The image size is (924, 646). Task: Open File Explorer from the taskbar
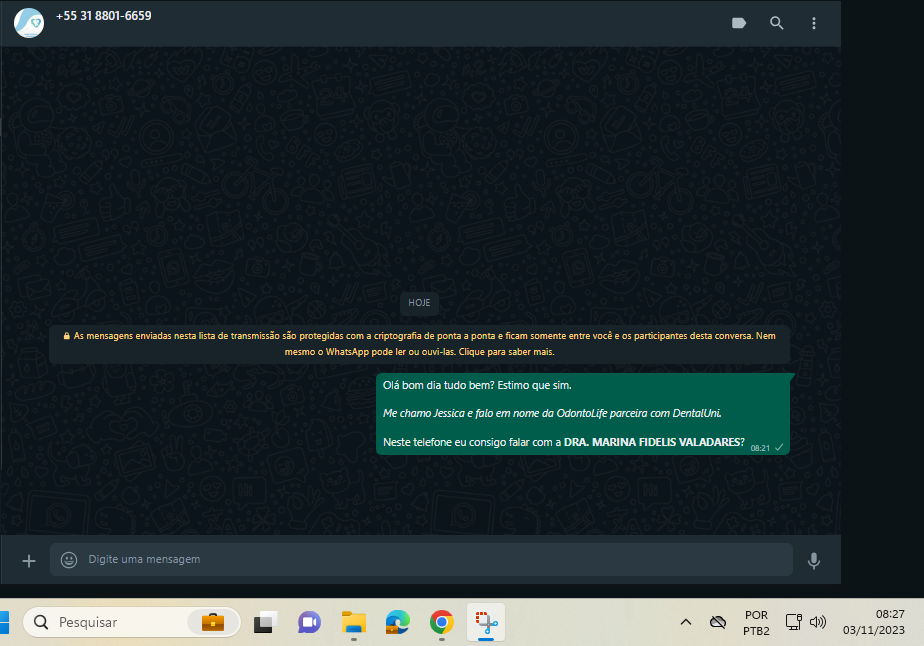pyautogui.click(x=354, y=622)
